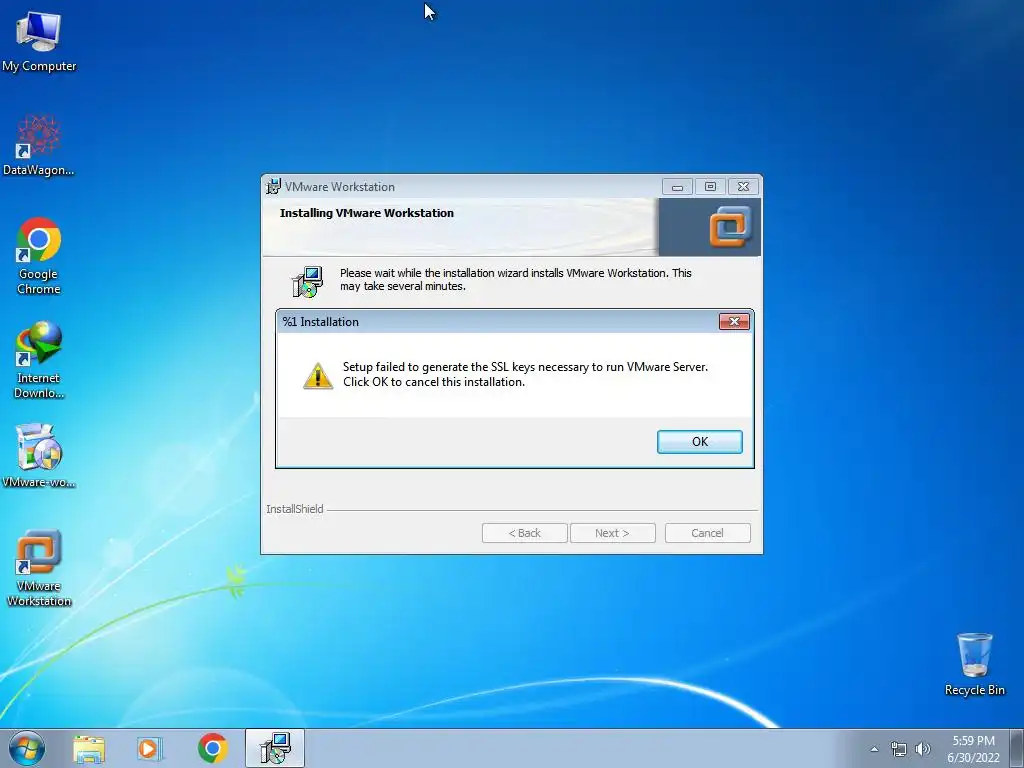
Task: Click the Show Desktop strip
Action: pyautogui.click(x=1016, y=748)
